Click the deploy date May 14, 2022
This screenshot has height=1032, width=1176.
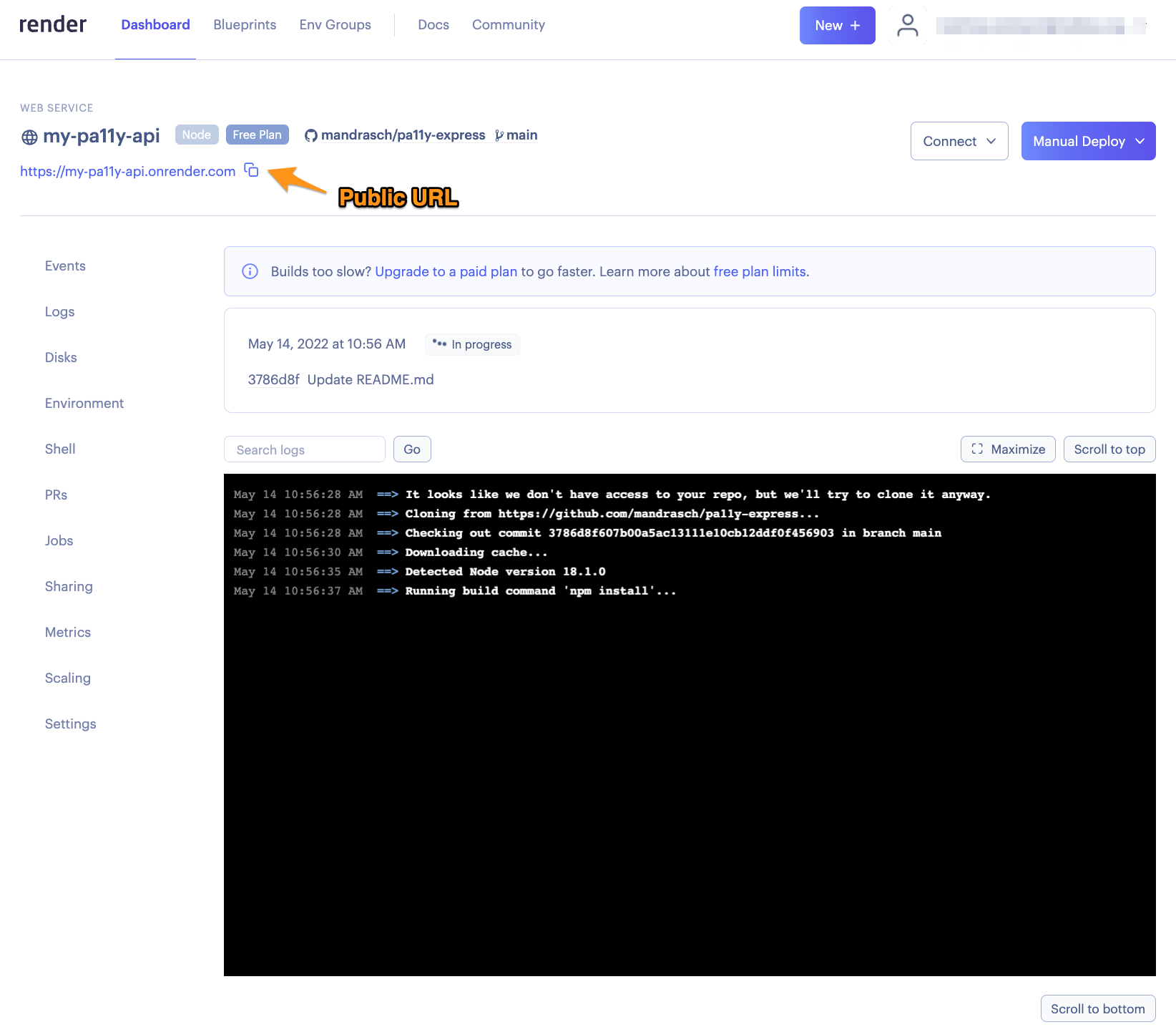327,344
